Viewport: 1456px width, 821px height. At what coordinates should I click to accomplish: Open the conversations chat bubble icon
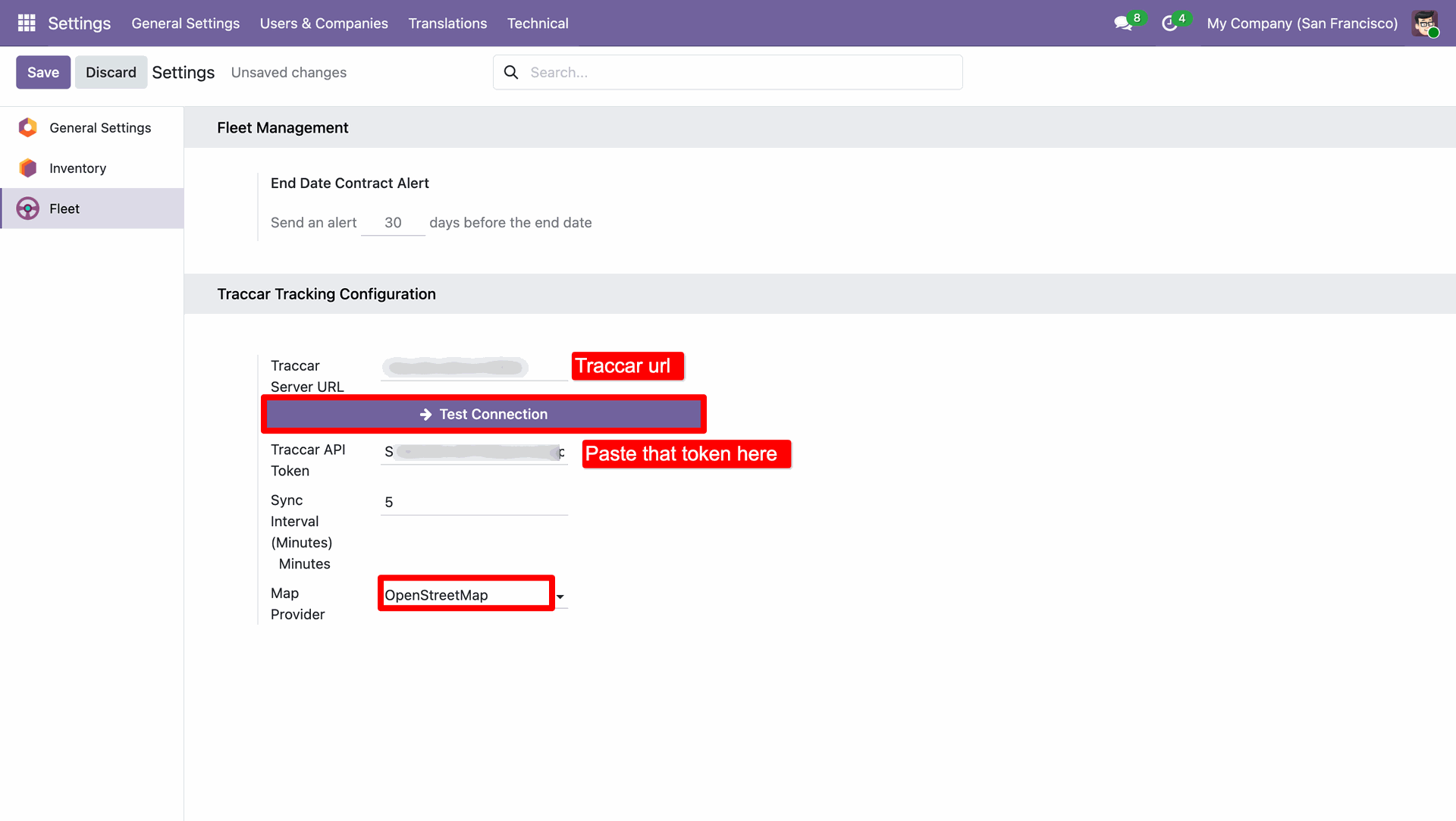1123,24
